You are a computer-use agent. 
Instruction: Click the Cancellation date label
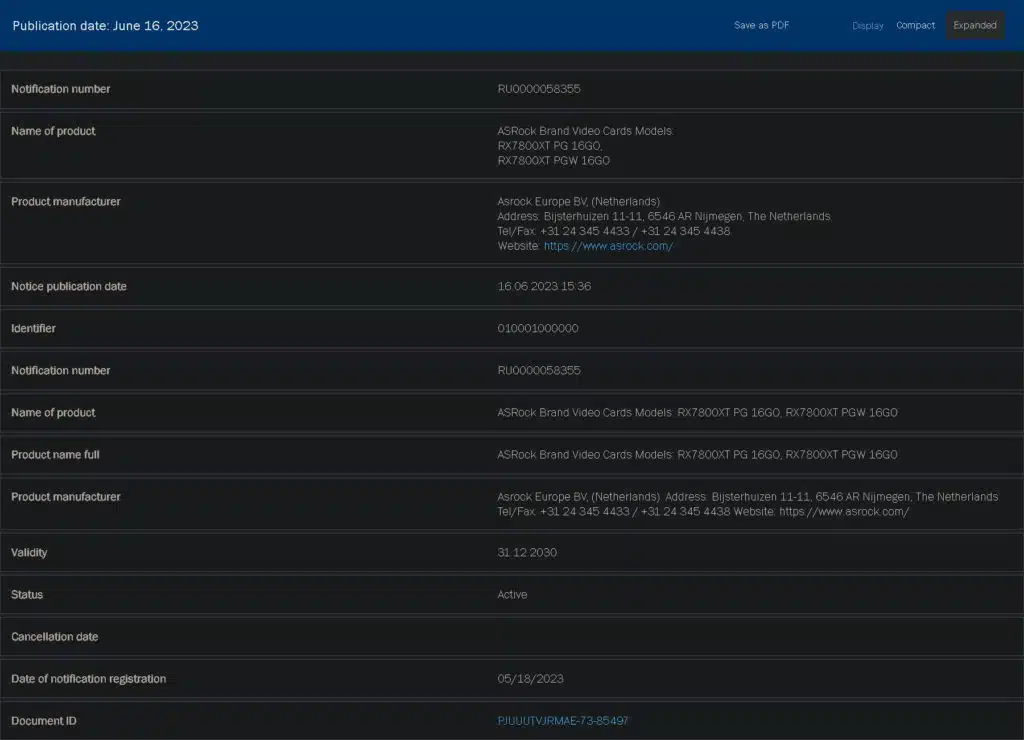coord(54,637)
